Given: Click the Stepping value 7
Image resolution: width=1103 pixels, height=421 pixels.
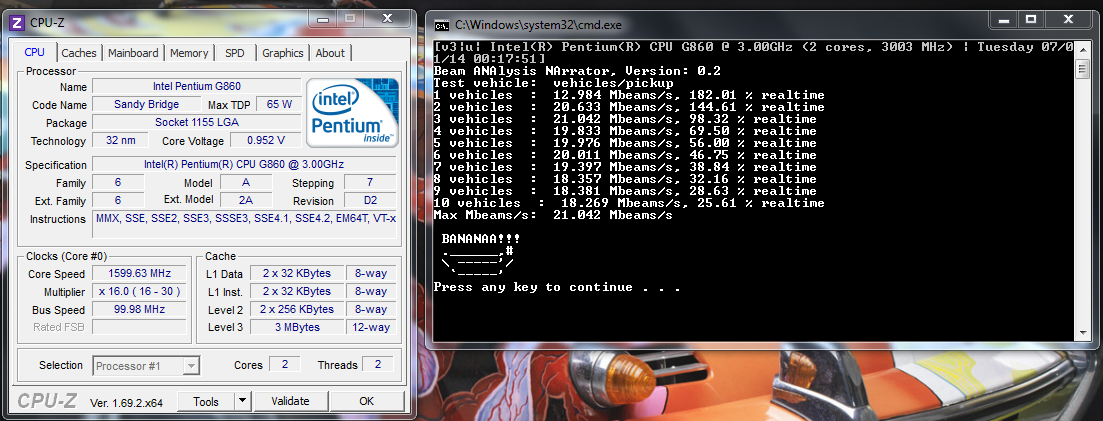Looking at the screenshot, I should 370,183.
